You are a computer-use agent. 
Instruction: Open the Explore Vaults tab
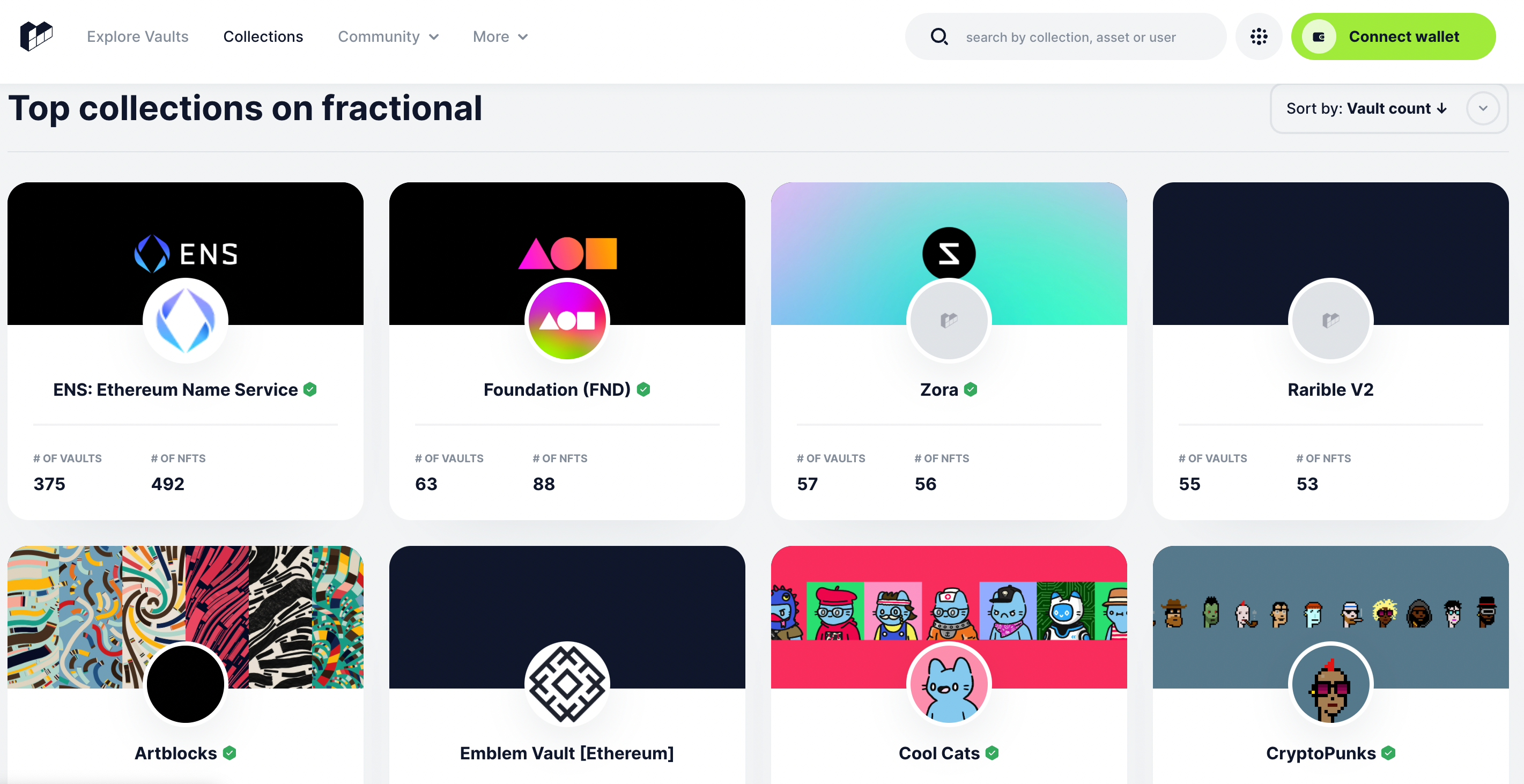point(137,36)
